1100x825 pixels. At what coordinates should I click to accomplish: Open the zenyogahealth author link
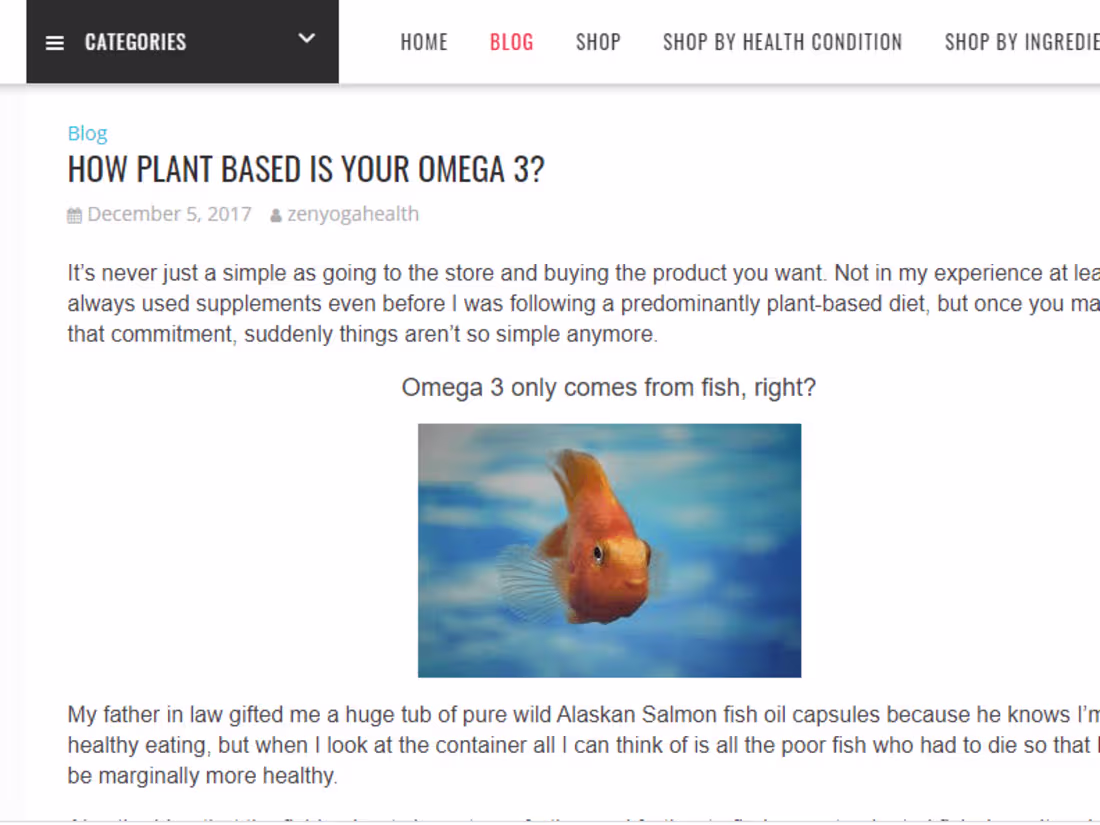coord(352,213)
